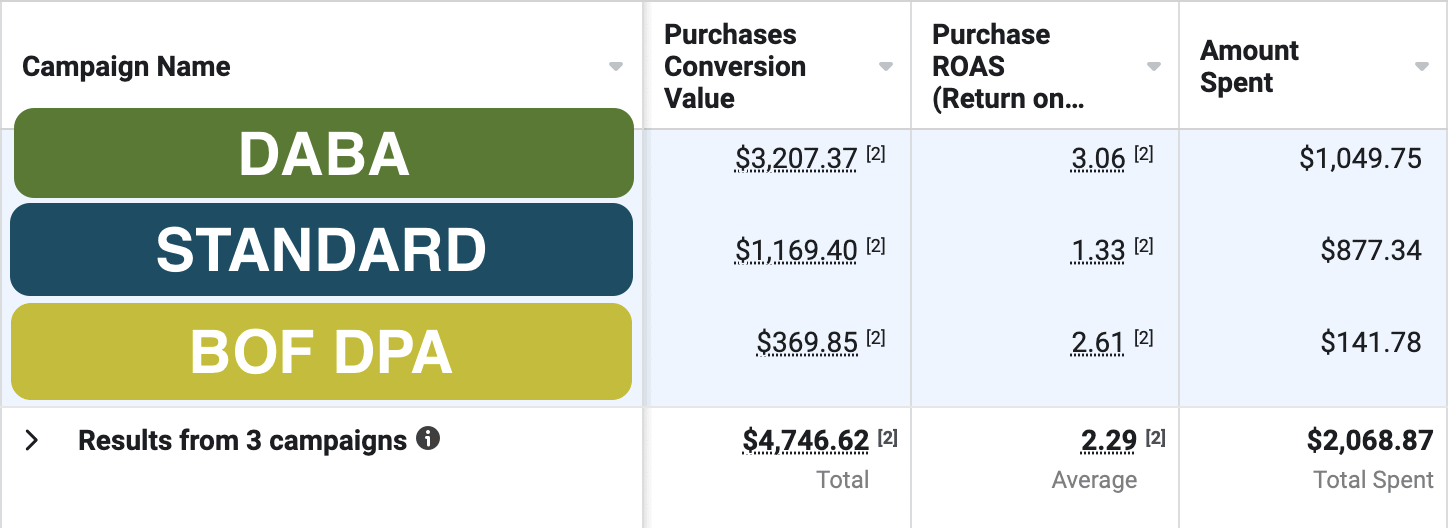Click the 3.06 ROAS value
Screen dimensions: 1448x528
[1097, 158]
